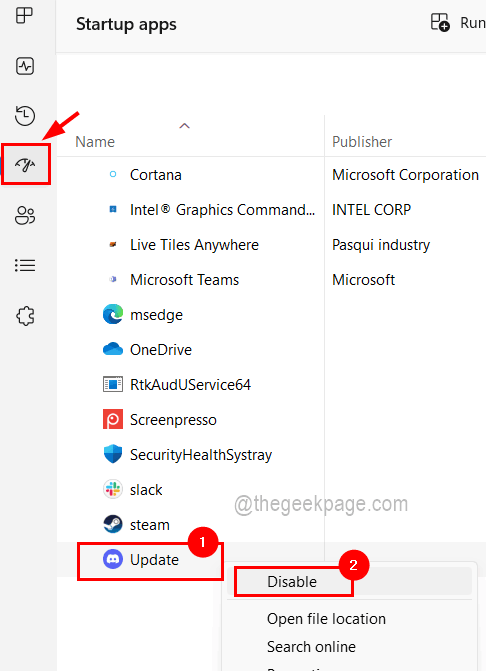Select the Microsoft Teams name
486x671 pixels.
point(184,280)
